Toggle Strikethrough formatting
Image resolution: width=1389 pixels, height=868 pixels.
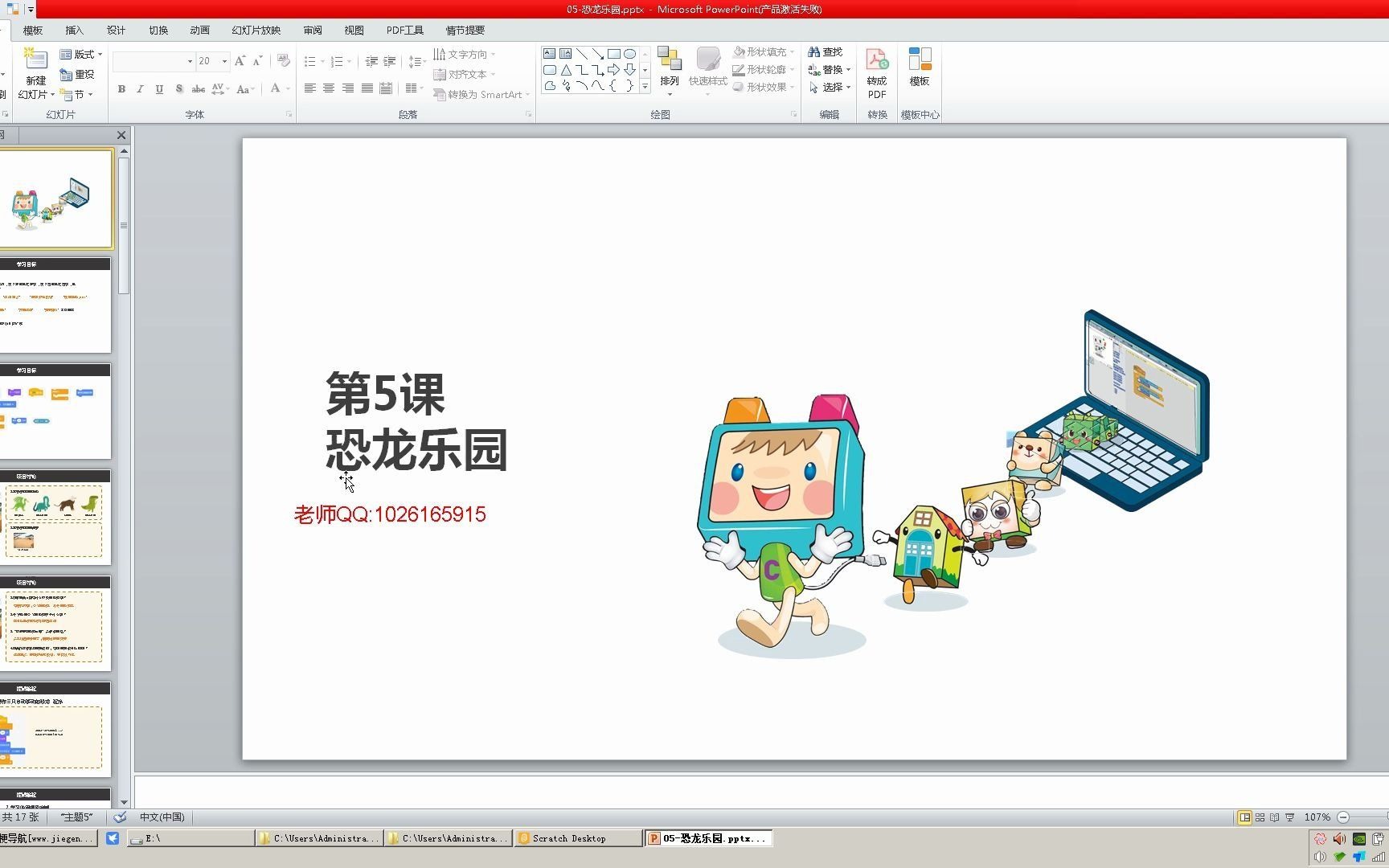[x=198, y=89]
